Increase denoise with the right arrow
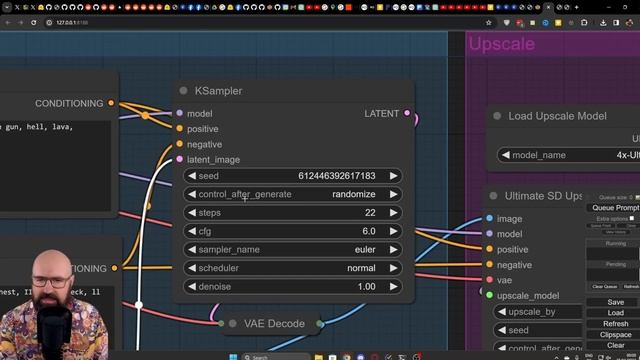This screenshot has width=640, height=360. point(393,287)
